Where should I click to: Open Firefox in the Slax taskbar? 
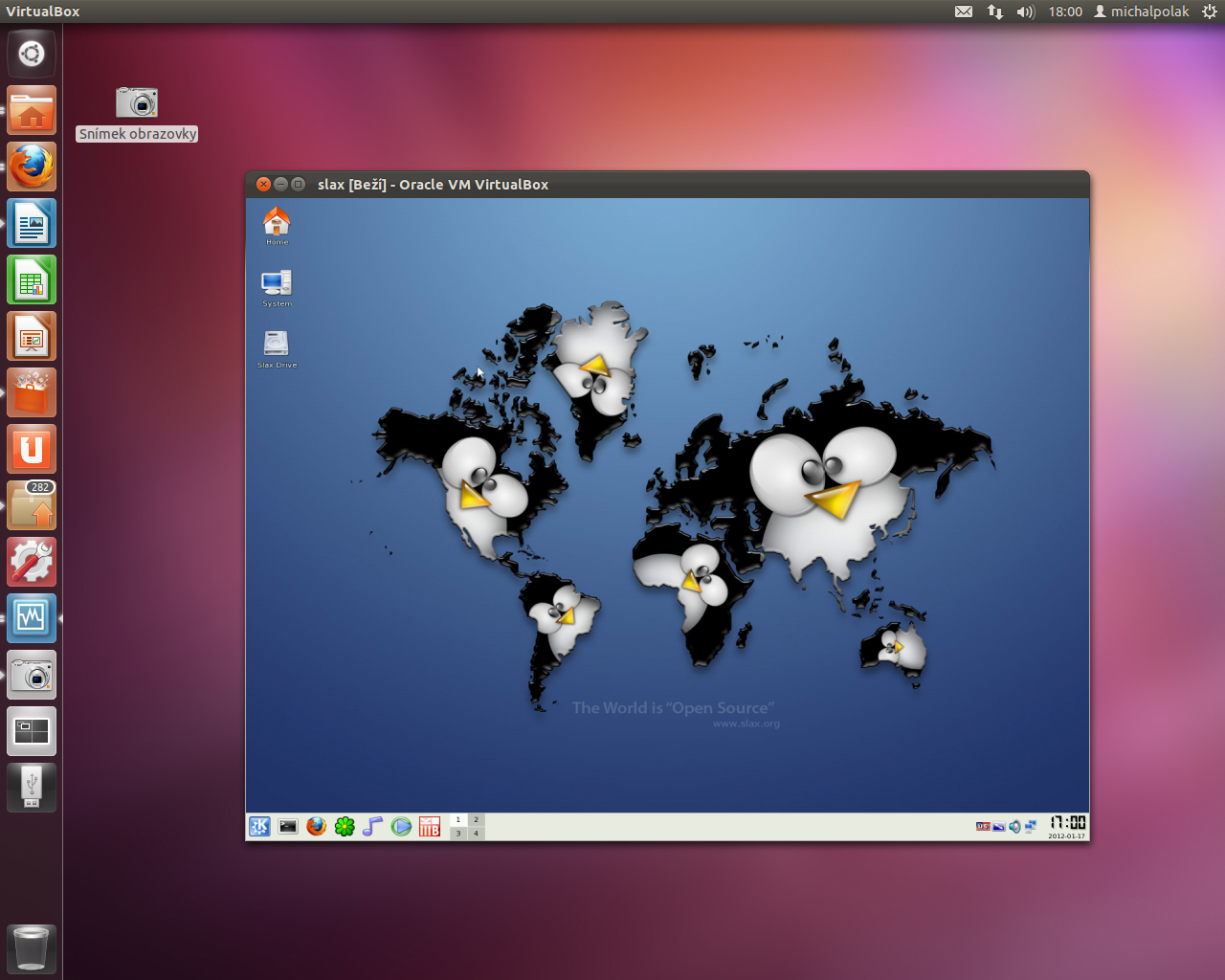pos(317,827)
